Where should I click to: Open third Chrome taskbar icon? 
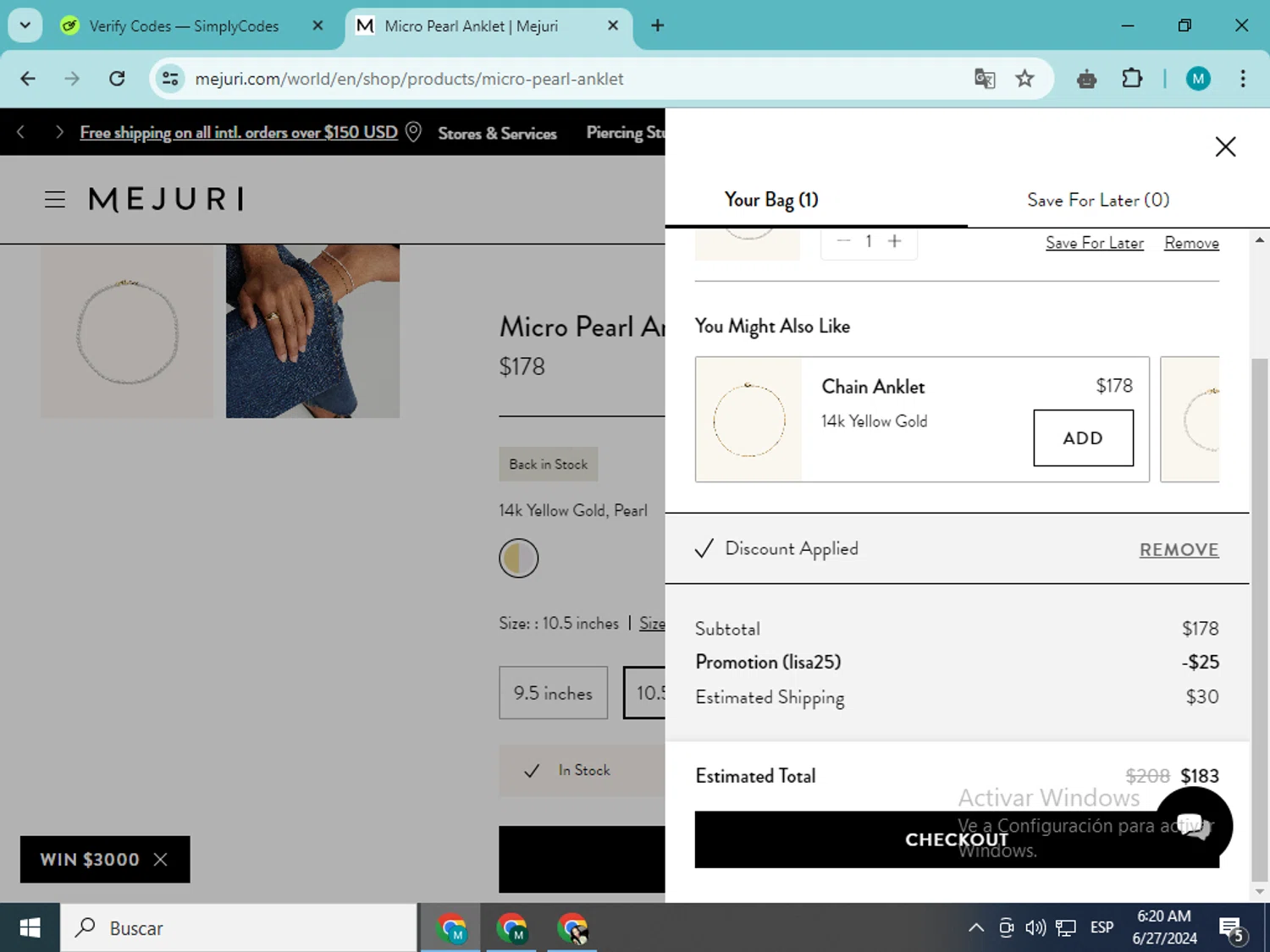pos(572,928)
